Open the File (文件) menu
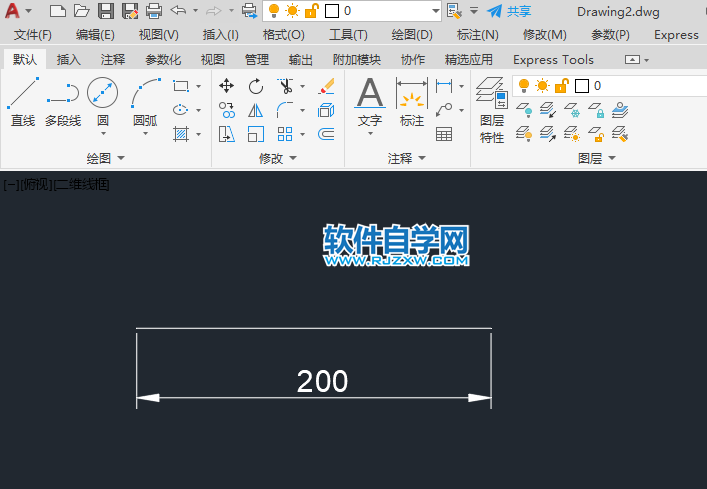The height and width of the screenshot is (489, 707). coord(32,35)
